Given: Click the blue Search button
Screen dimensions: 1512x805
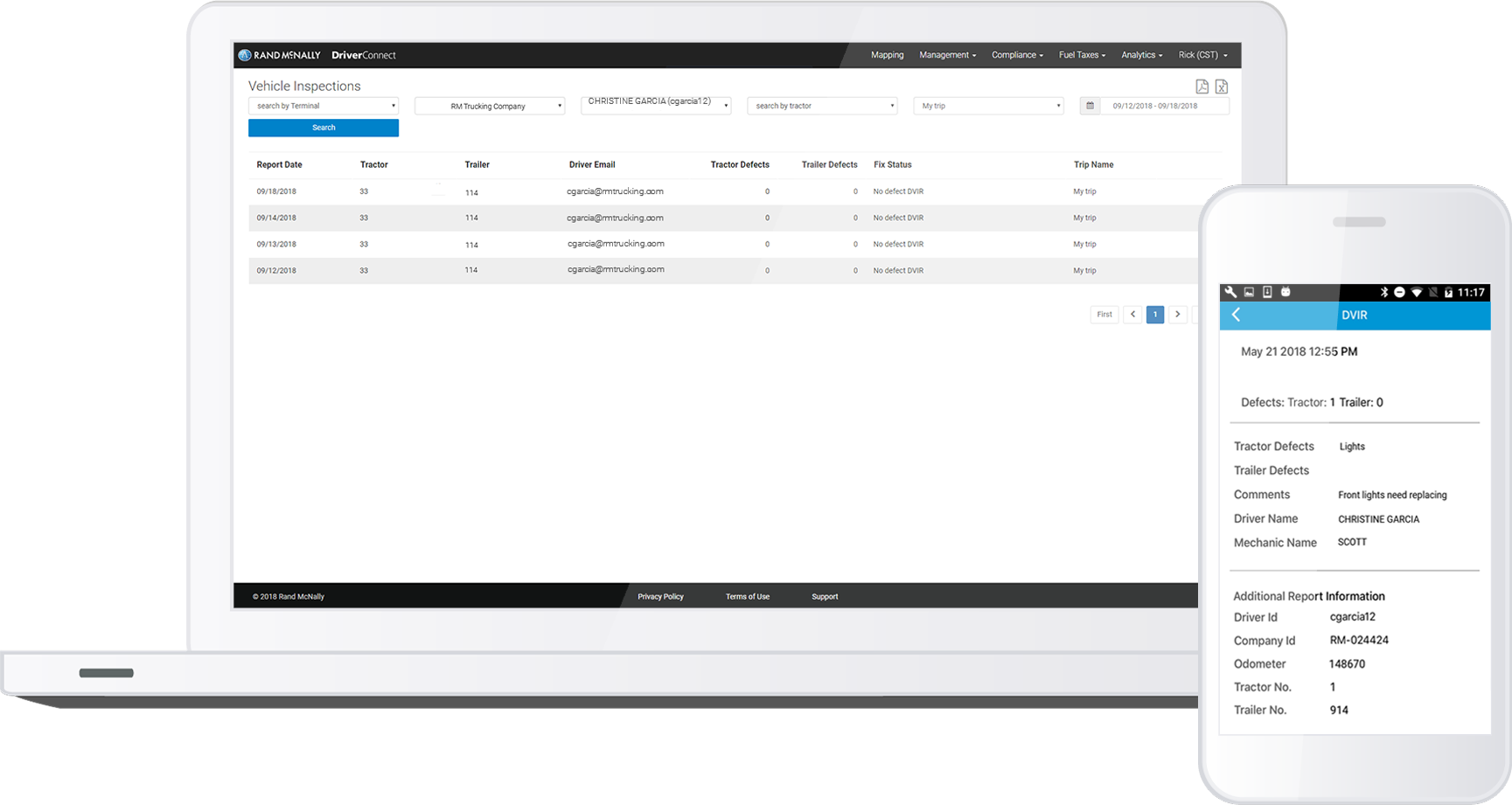Looking at the screenshot, I should tap(324, 128).
